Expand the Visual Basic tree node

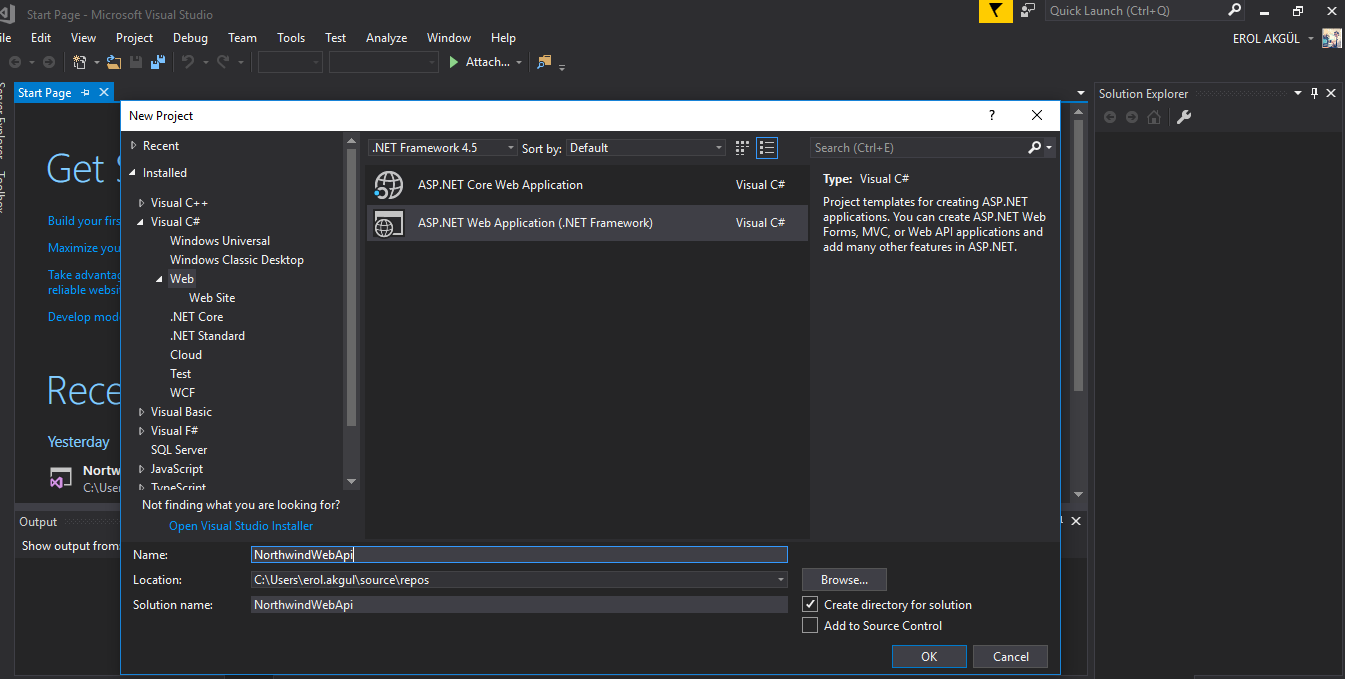(142, 412)
